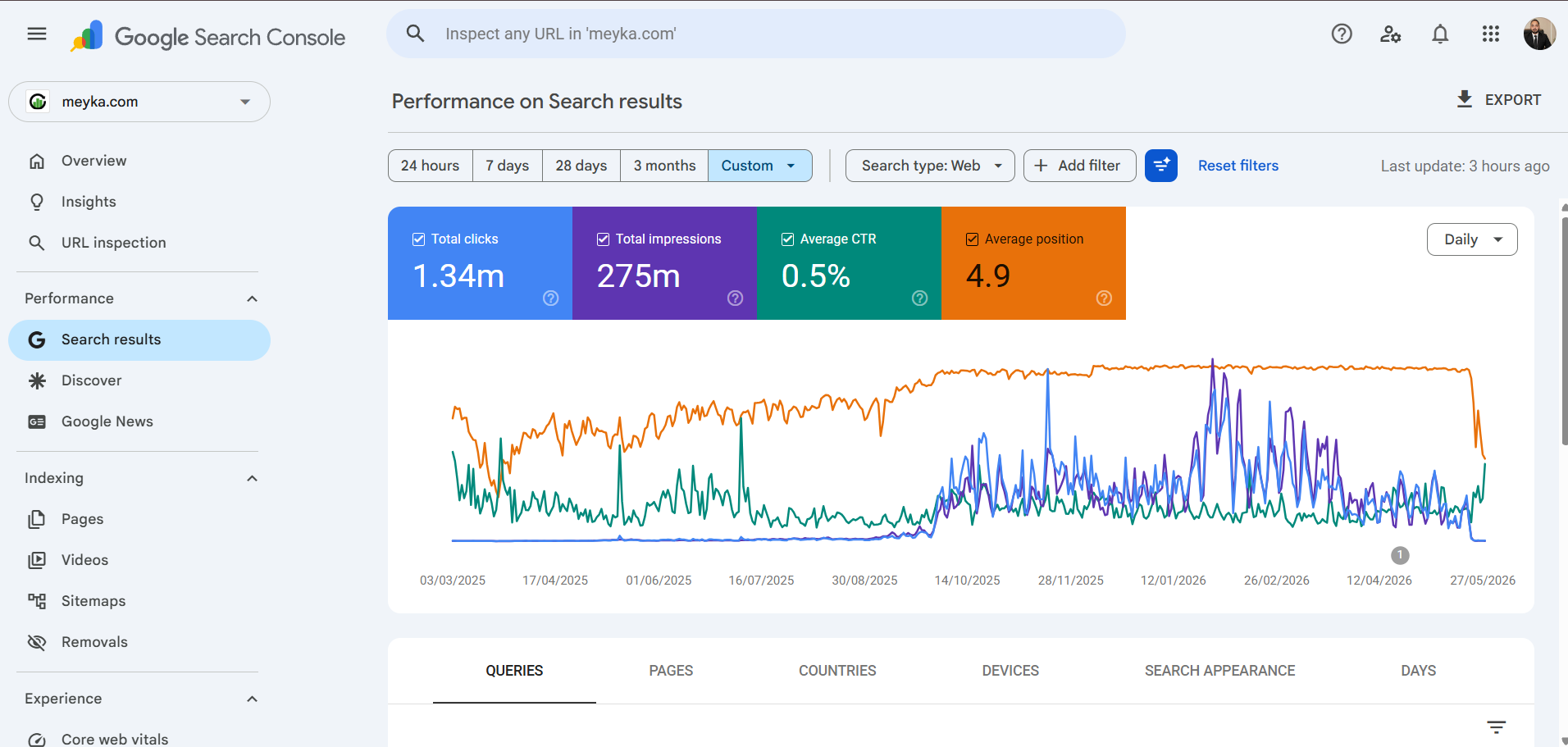This screenshot has width=1568, height=747.
Task: Uncheck the Average position checkbox
Action: pyautogui.click(x=973, y=239)
